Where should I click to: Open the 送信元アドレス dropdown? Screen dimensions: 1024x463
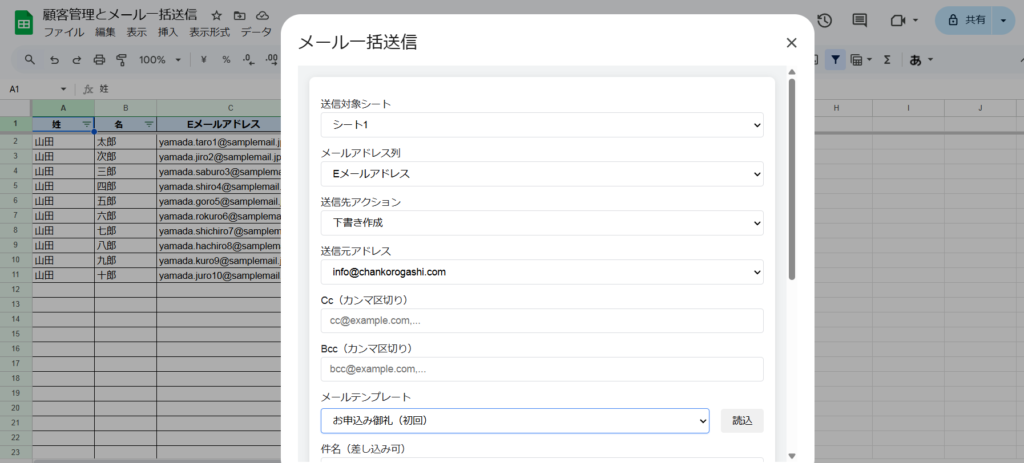pos(541,272)
